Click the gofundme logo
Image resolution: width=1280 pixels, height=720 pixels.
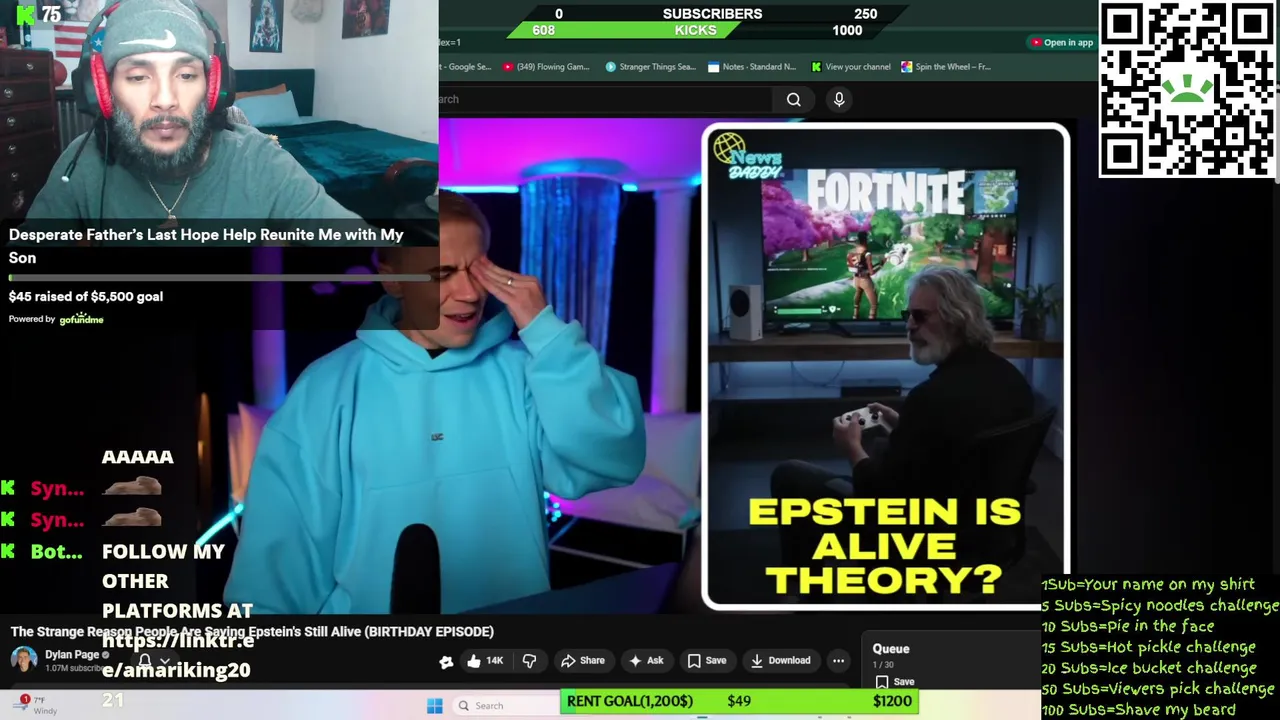(x=81, y=319)
